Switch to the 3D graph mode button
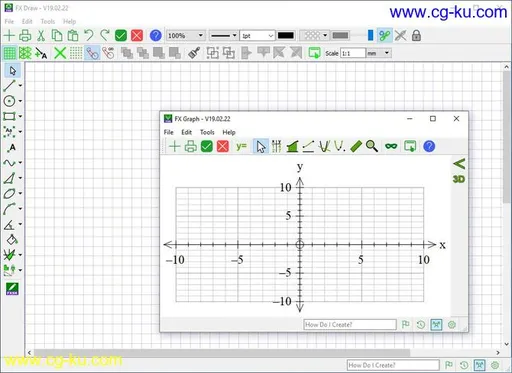 [x=459, y=179]
